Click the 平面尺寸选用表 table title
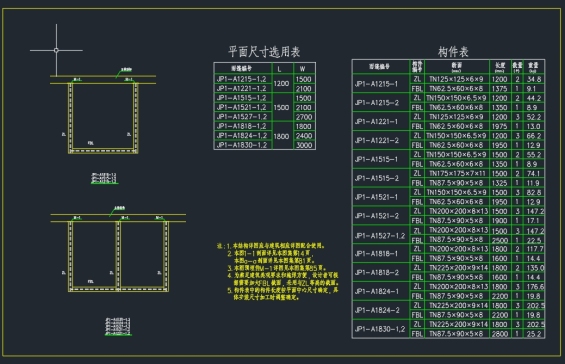Image resolution: width=565 pixels, height=364 pixels. [x=264, y=52]
